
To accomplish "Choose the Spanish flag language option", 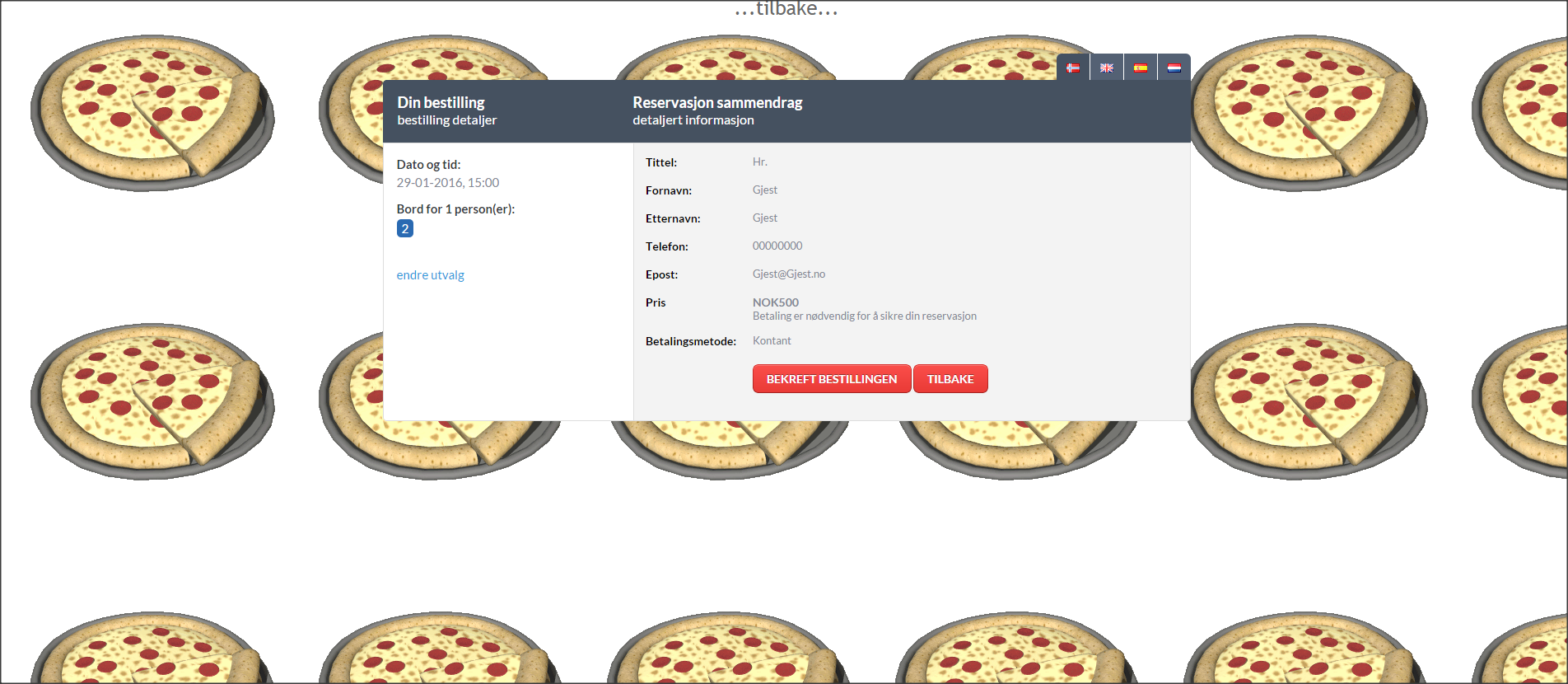I will pyautogui.click(x=1141, y=68).
